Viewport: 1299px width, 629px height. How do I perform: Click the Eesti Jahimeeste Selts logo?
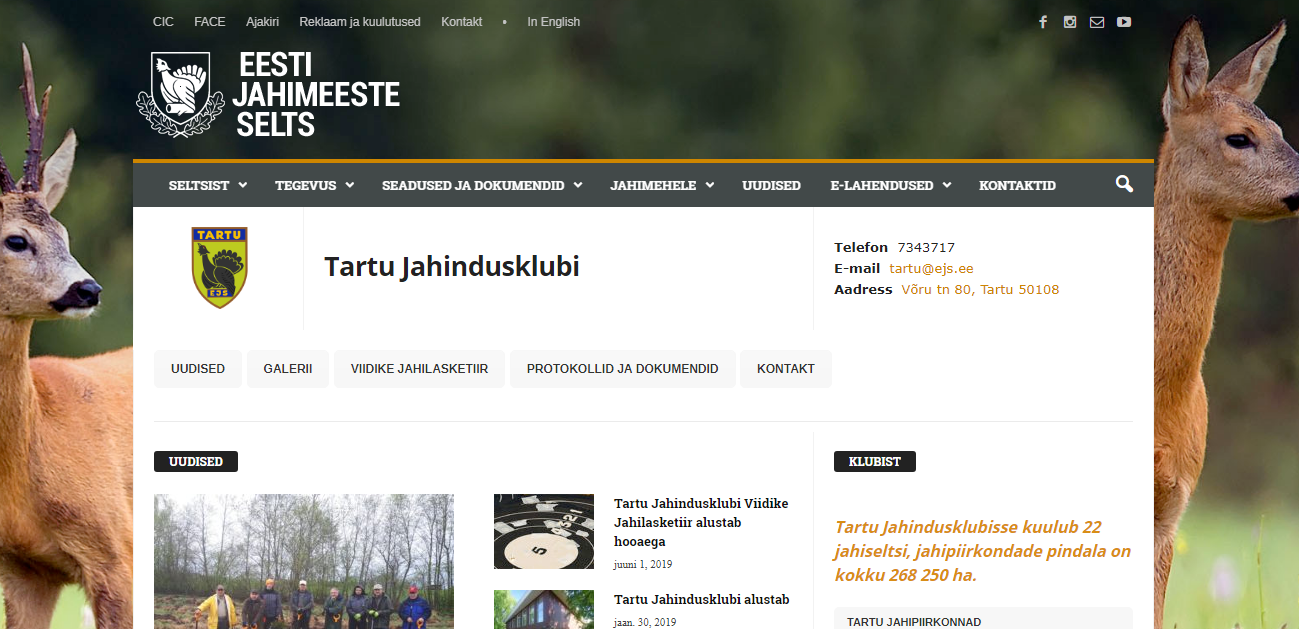268,94
